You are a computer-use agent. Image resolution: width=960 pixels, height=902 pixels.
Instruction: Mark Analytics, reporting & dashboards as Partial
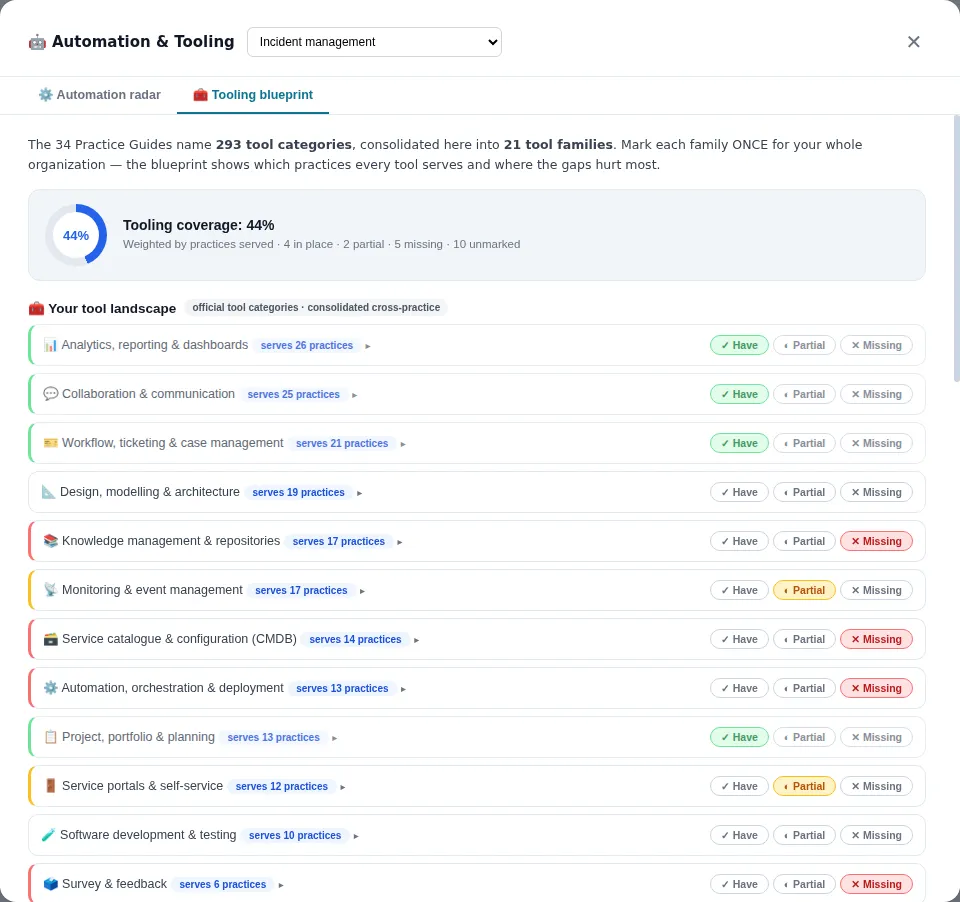[x=804, y=345]
